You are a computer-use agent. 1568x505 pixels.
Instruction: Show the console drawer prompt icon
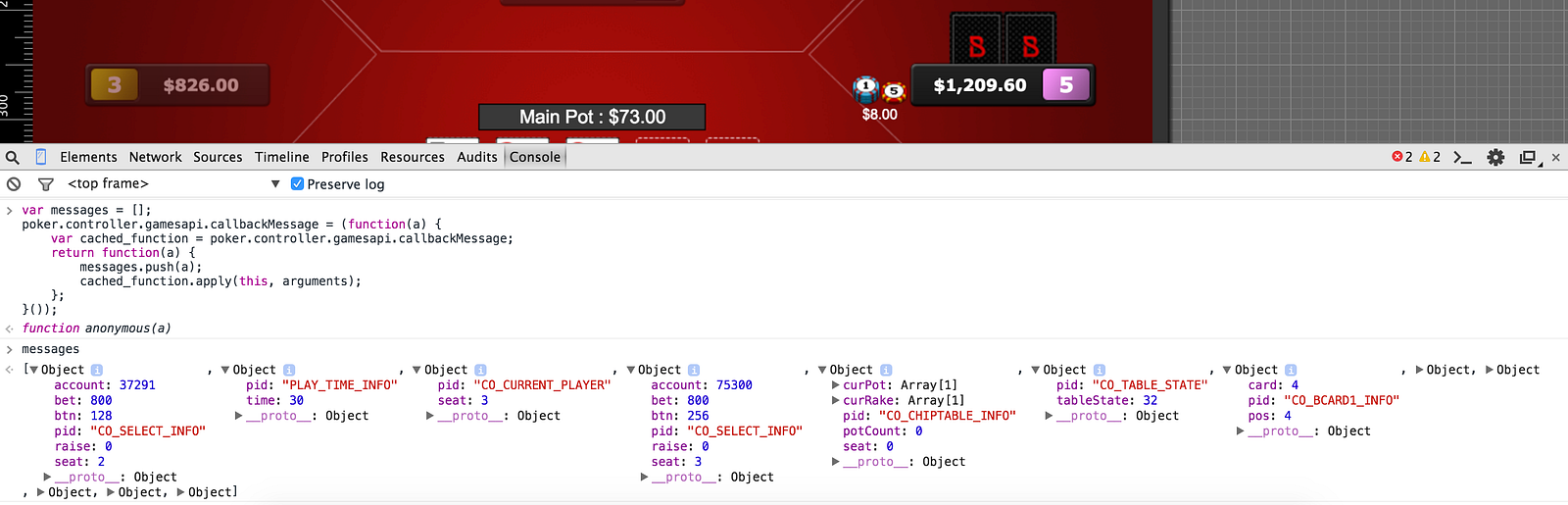(1463, 157)
